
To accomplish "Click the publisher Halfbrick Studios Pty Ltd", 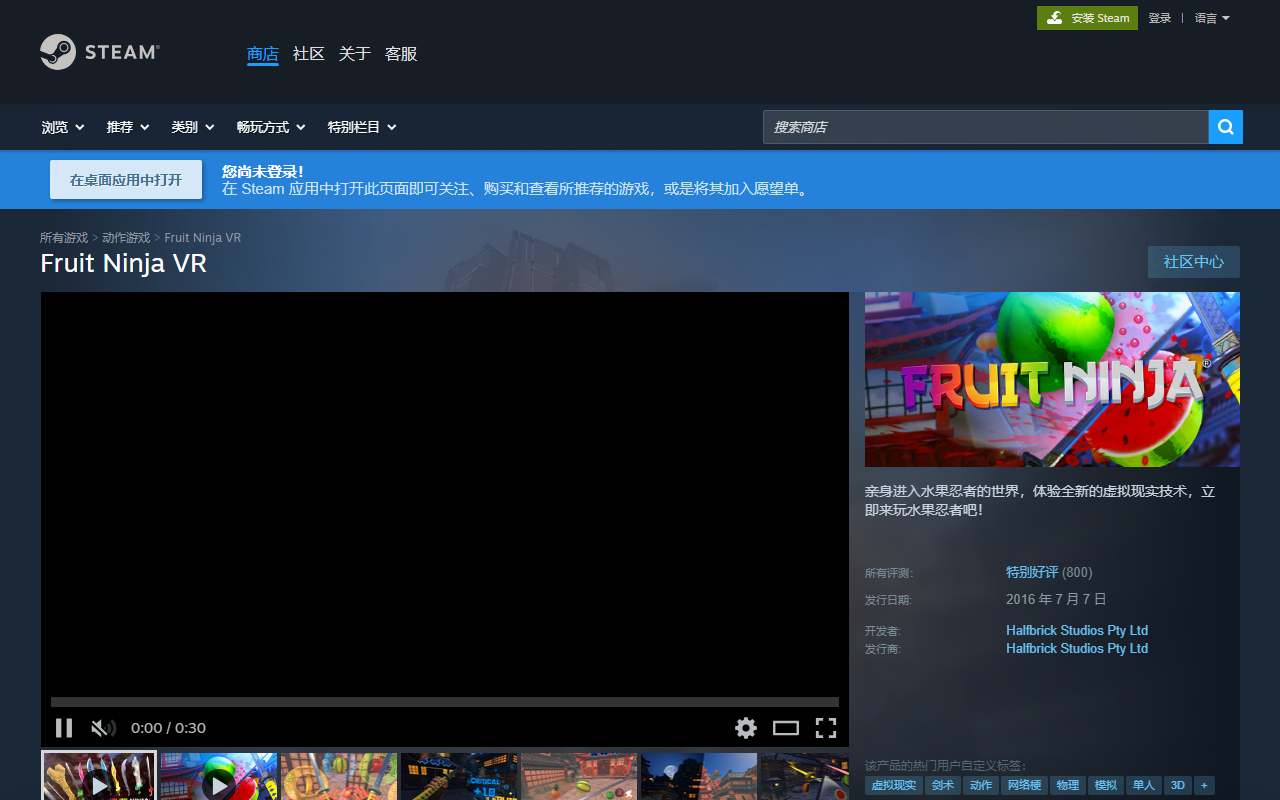I will 1077,648.
